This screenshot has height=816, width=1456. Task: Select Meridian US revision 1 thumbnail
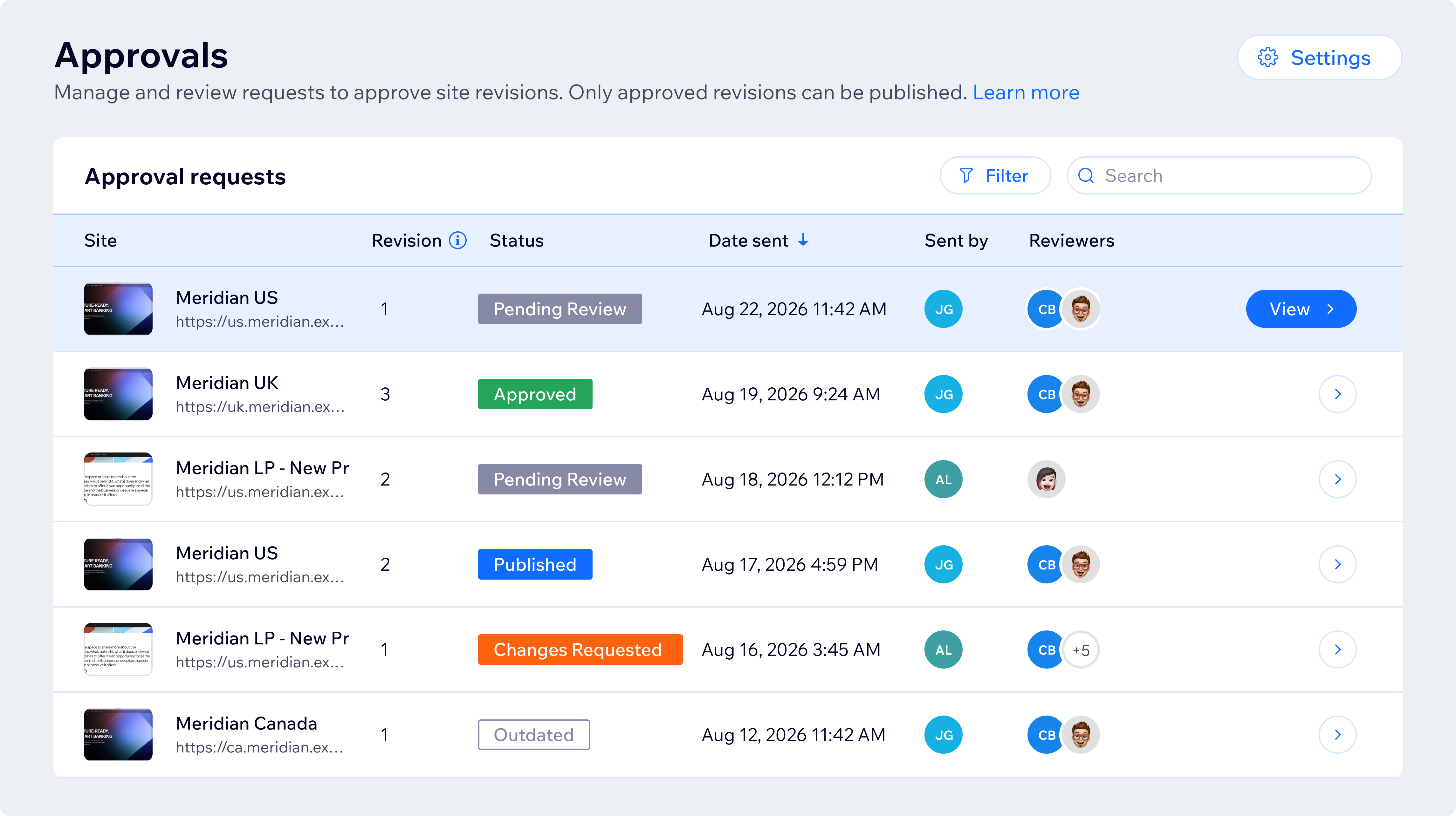tap(118, 309)
